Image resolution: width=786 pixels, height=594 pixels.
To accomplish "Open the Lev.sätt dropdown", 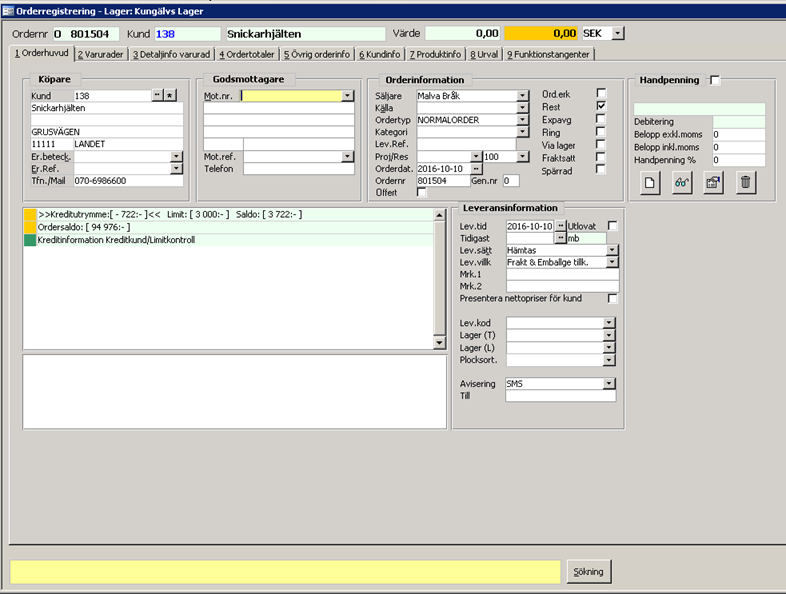I will pos(613,250).
